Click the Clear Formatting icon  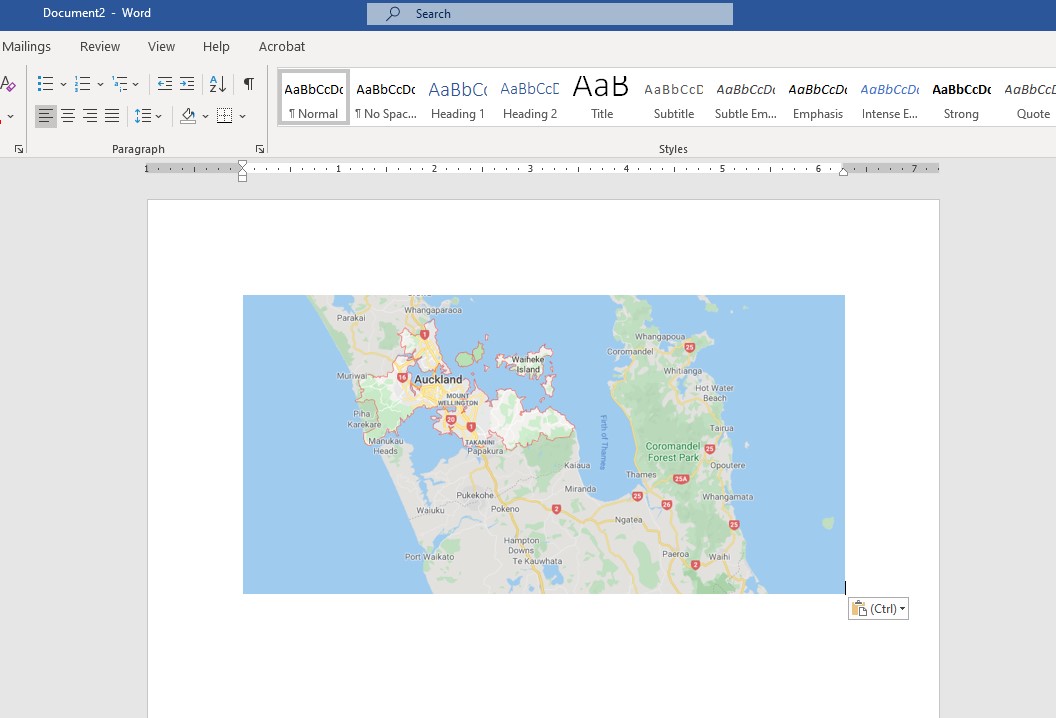coord(8,84)
